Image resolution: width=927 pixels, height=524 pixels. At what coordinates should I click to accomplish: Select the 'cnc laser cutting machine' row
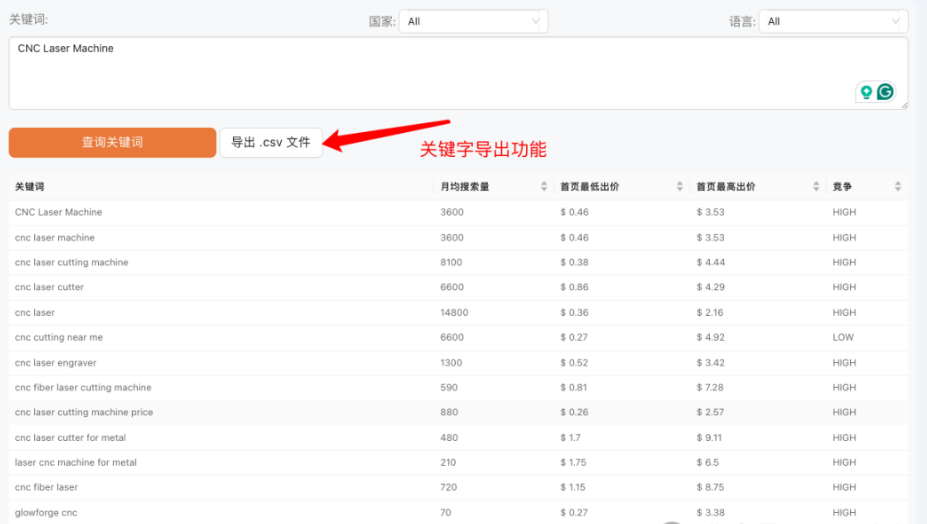72,262
